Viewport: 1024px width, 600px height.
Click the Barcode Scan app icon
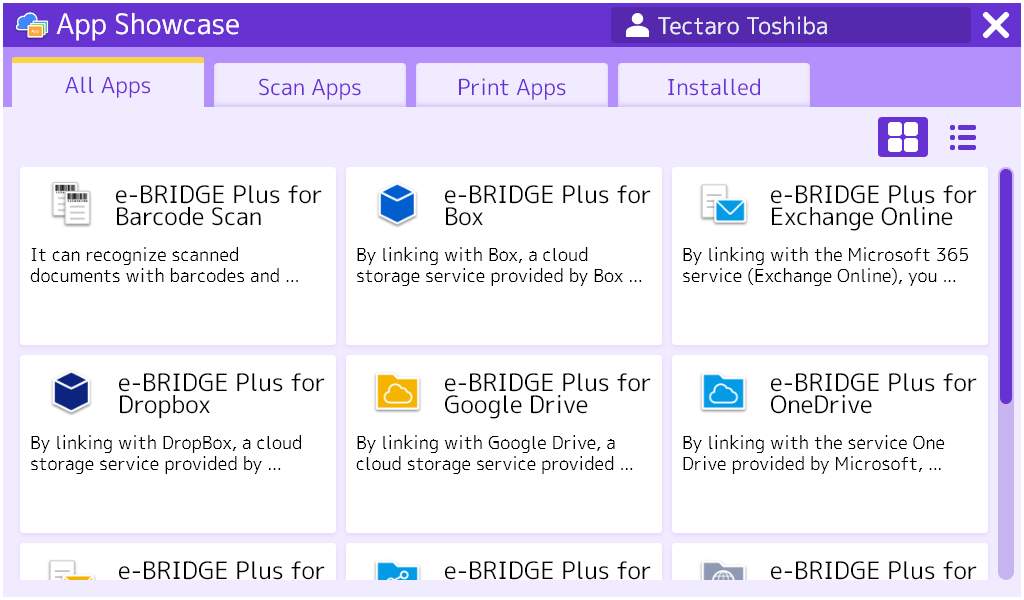(x=71, y=204)
